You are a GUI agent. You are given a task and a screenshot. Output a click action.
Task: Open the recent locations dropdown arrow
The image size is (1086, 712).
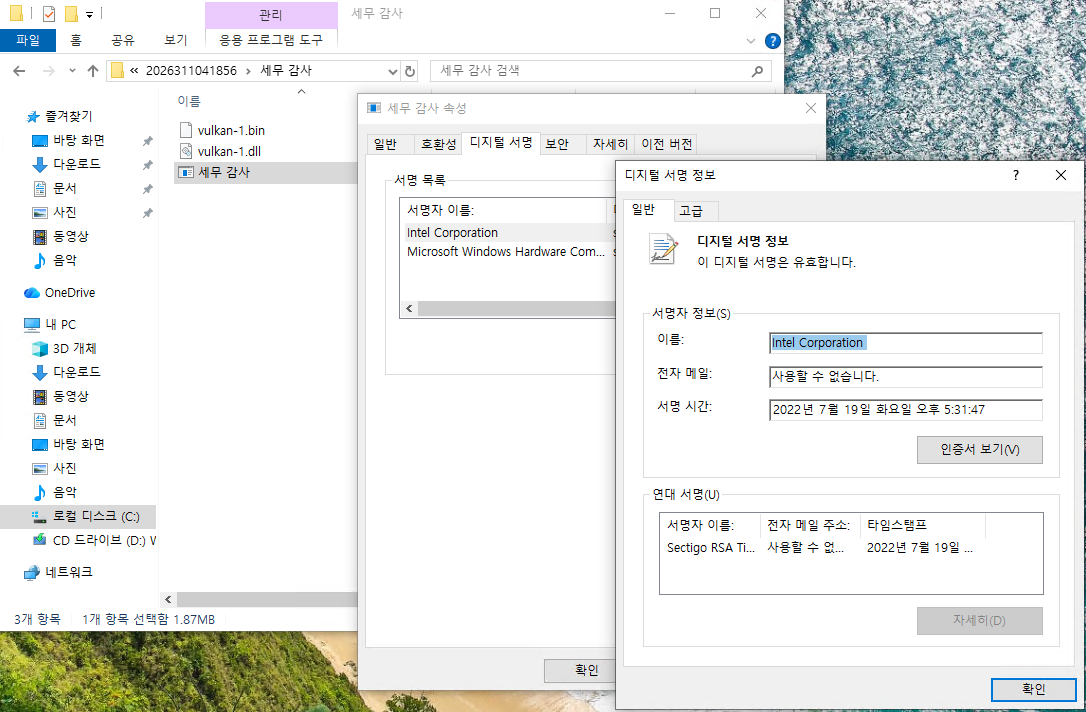pos(71,71)
